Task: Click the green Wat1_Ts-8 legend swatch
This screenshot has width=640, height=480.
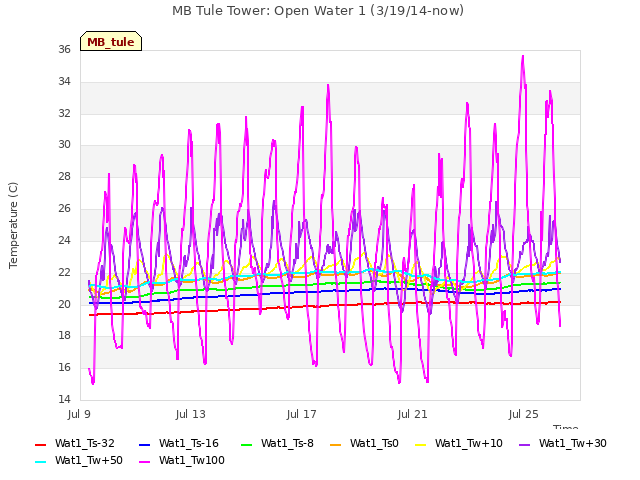Action: pos(247,444)
